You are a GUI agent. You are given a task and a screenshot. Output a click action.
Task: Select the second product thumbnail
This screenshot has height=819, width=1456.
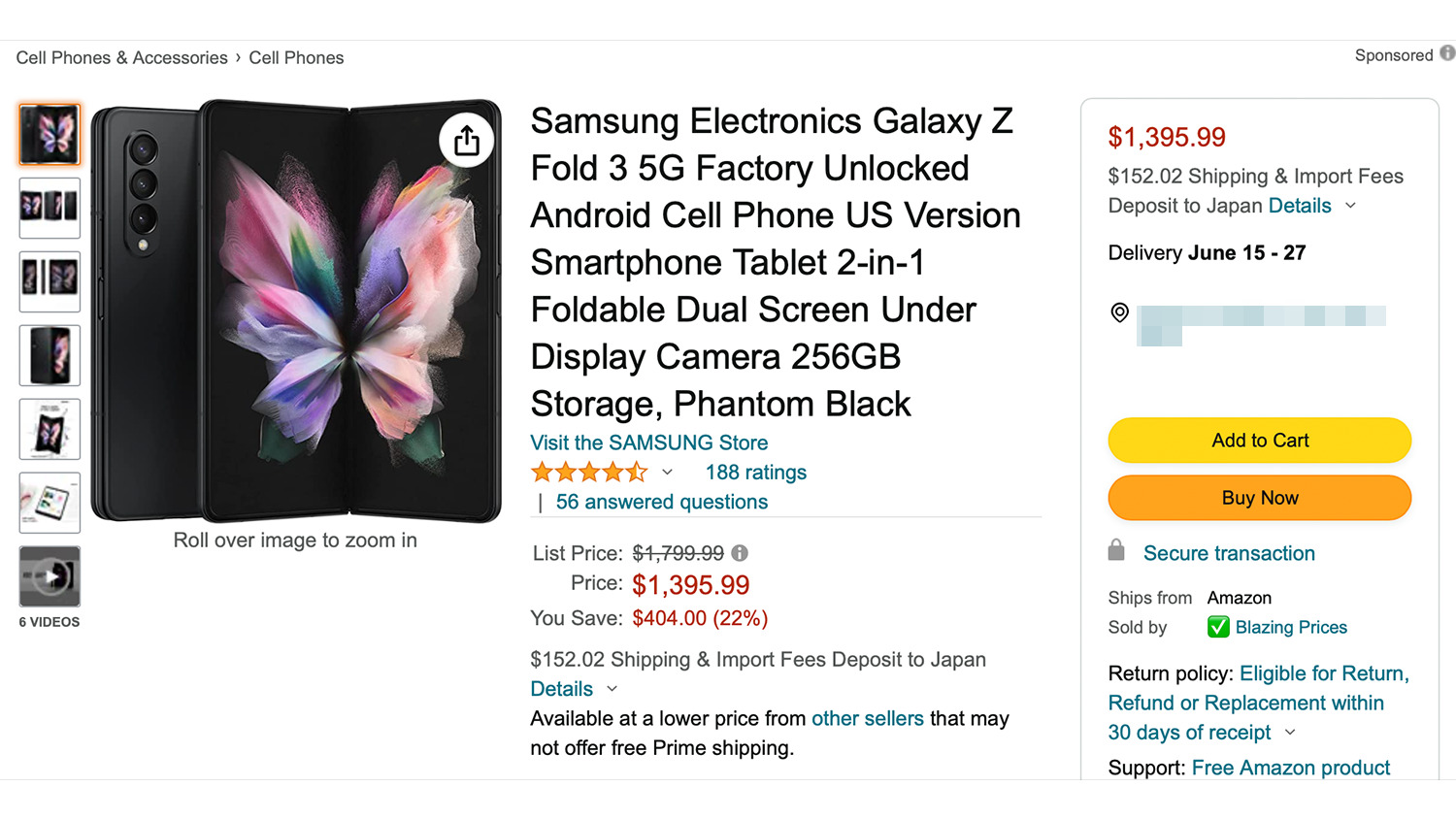(50, 208)
